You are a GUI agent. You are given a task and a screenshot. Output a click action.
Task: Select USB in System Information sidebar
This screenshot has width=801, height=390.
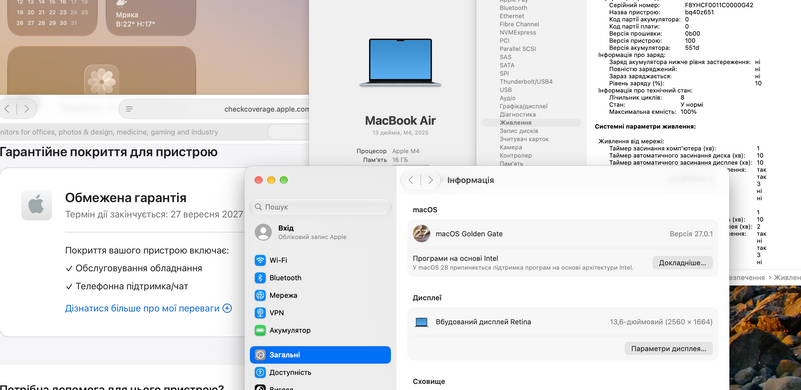pyautogui.click(x=506, y=89)
